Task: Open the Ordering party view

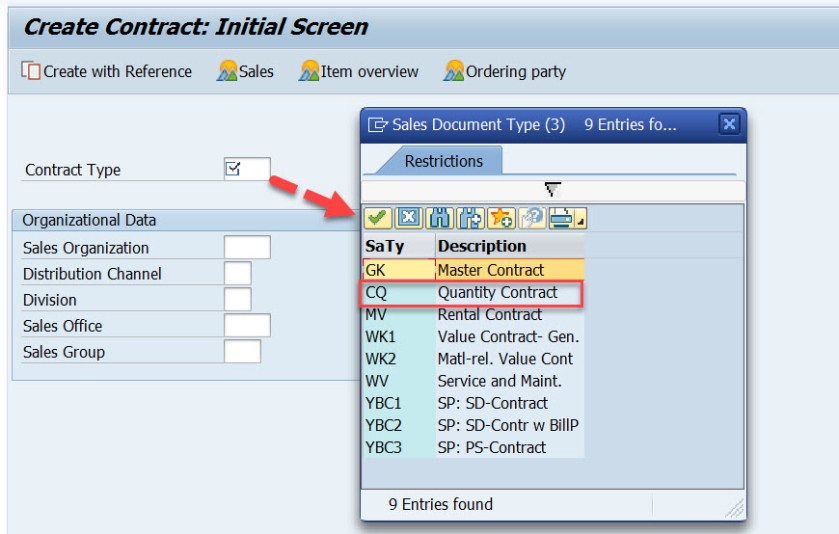Action: 505,71
